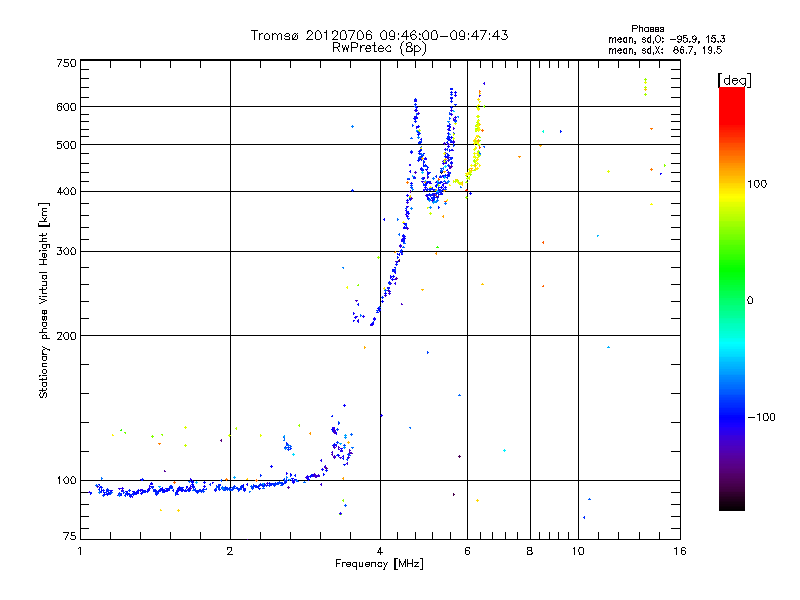This screenshot has width=800, height=600.
Task: Click the y-axis tick label '100'
Action: point(66,481)
